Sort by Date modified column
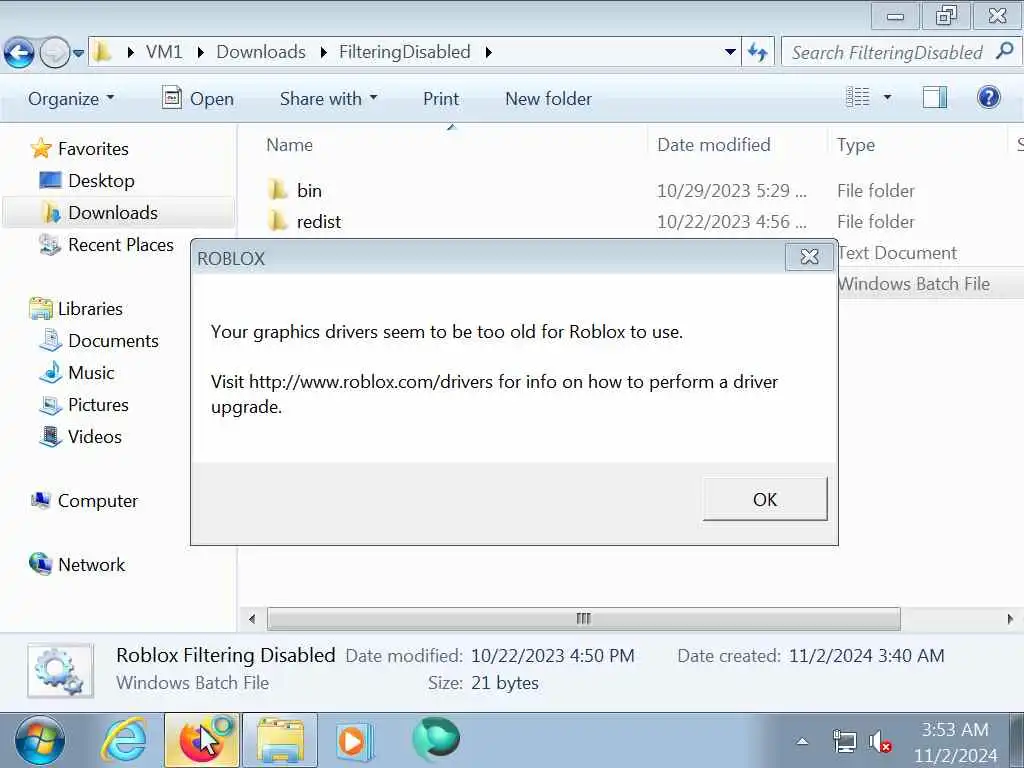This screenshot has height=768, width=1024. tap(714, 144)
